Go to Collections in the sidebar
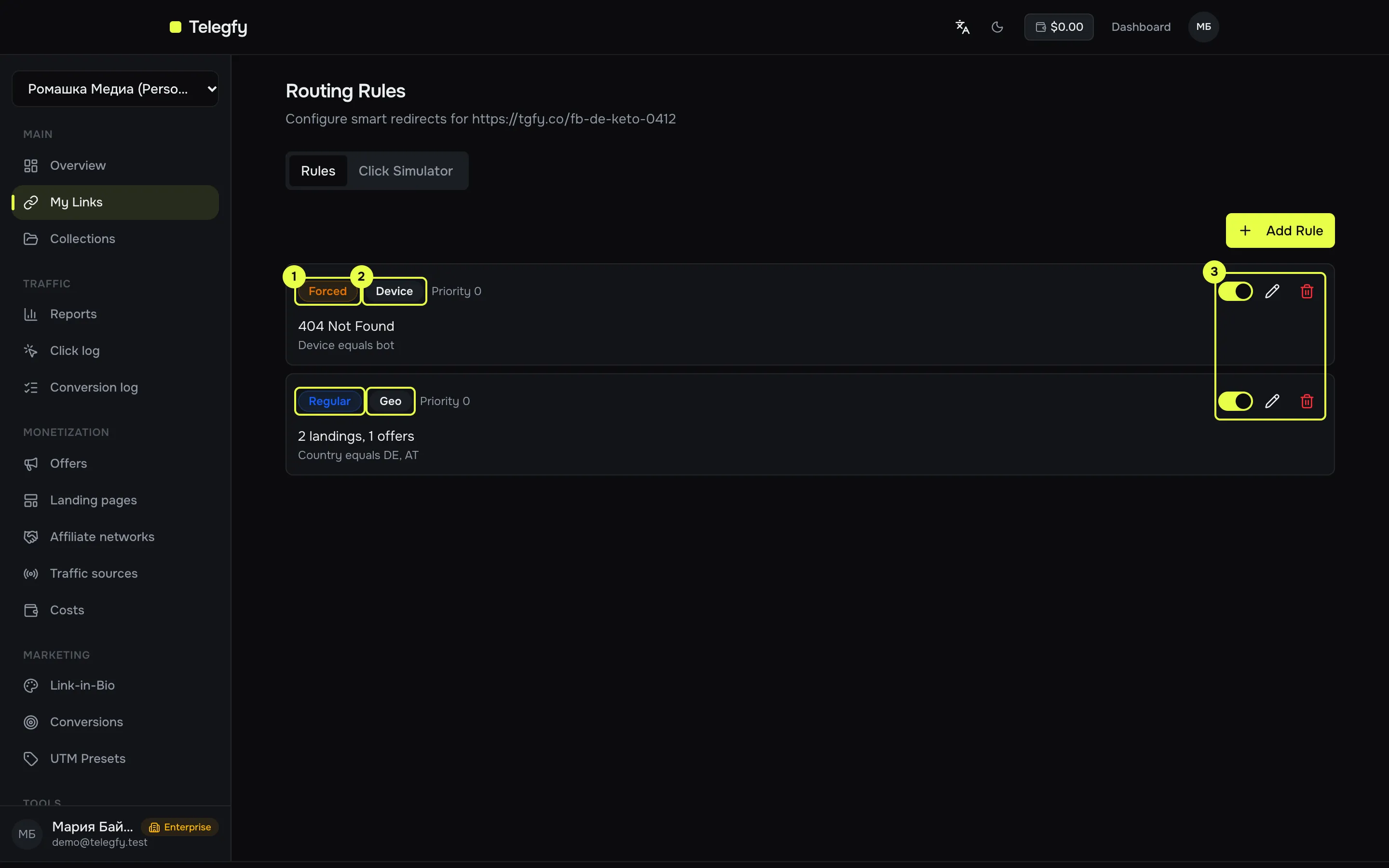 click(115, 239)
